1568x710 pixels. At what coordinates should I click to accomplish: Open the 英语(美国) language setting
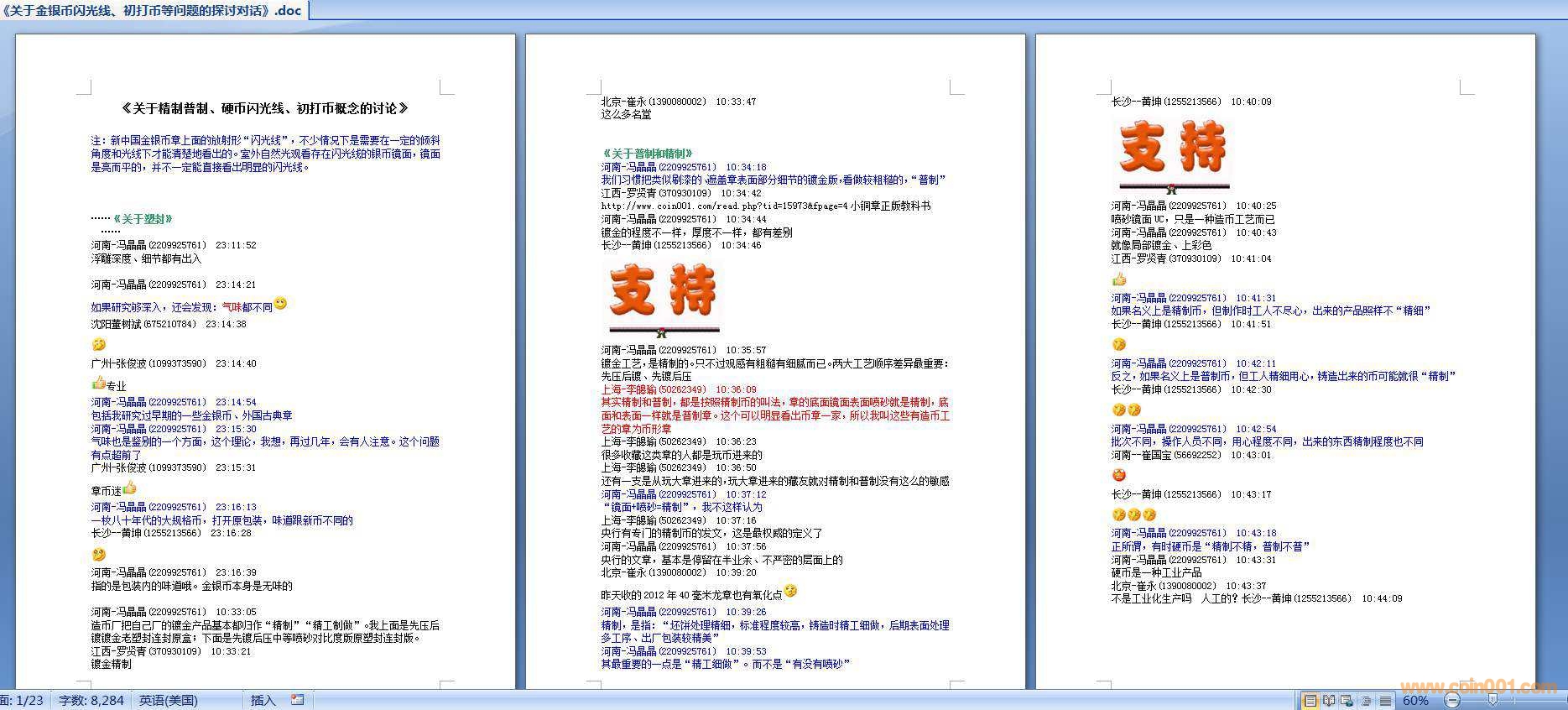coord(169,701)
